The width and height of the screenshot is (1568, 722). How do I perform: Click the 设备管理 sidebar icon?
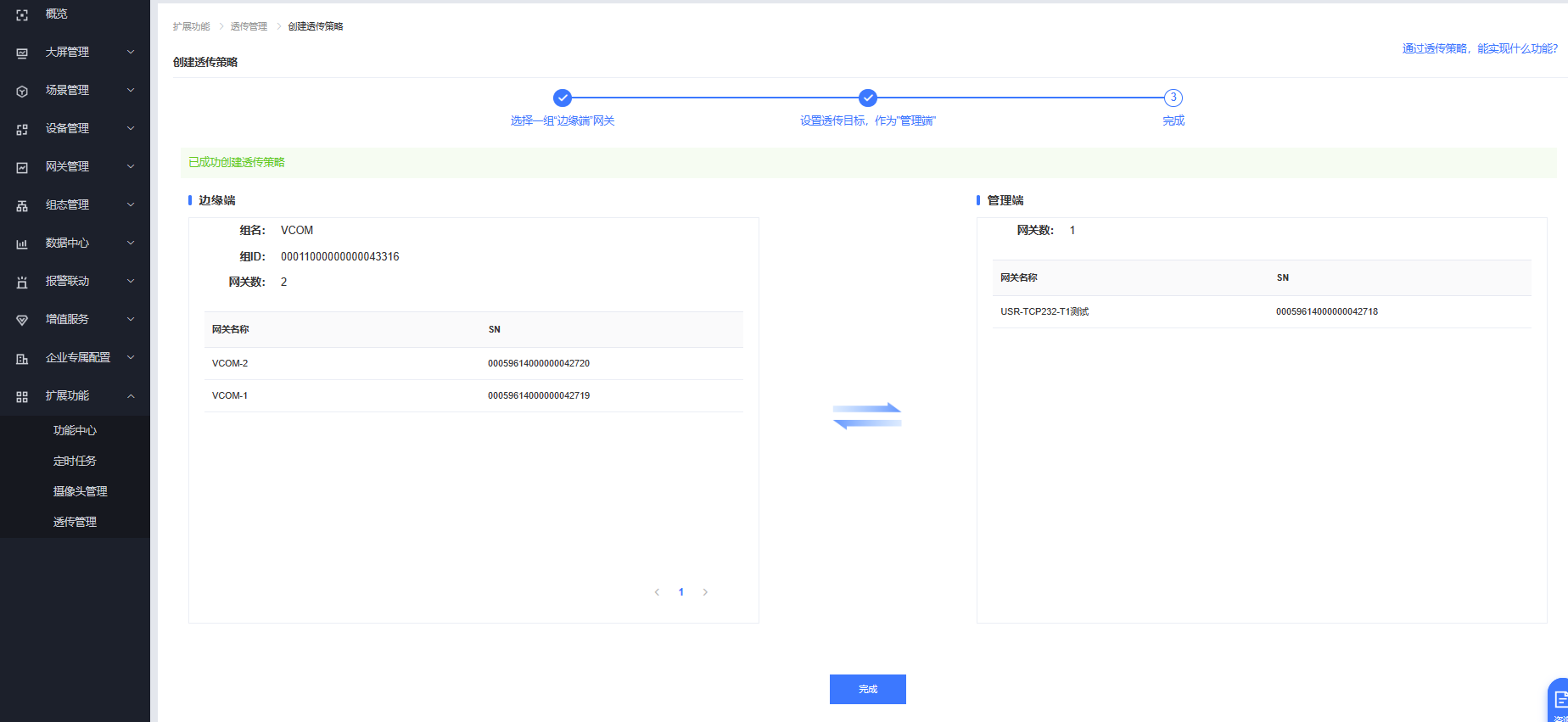coord(22,129)
